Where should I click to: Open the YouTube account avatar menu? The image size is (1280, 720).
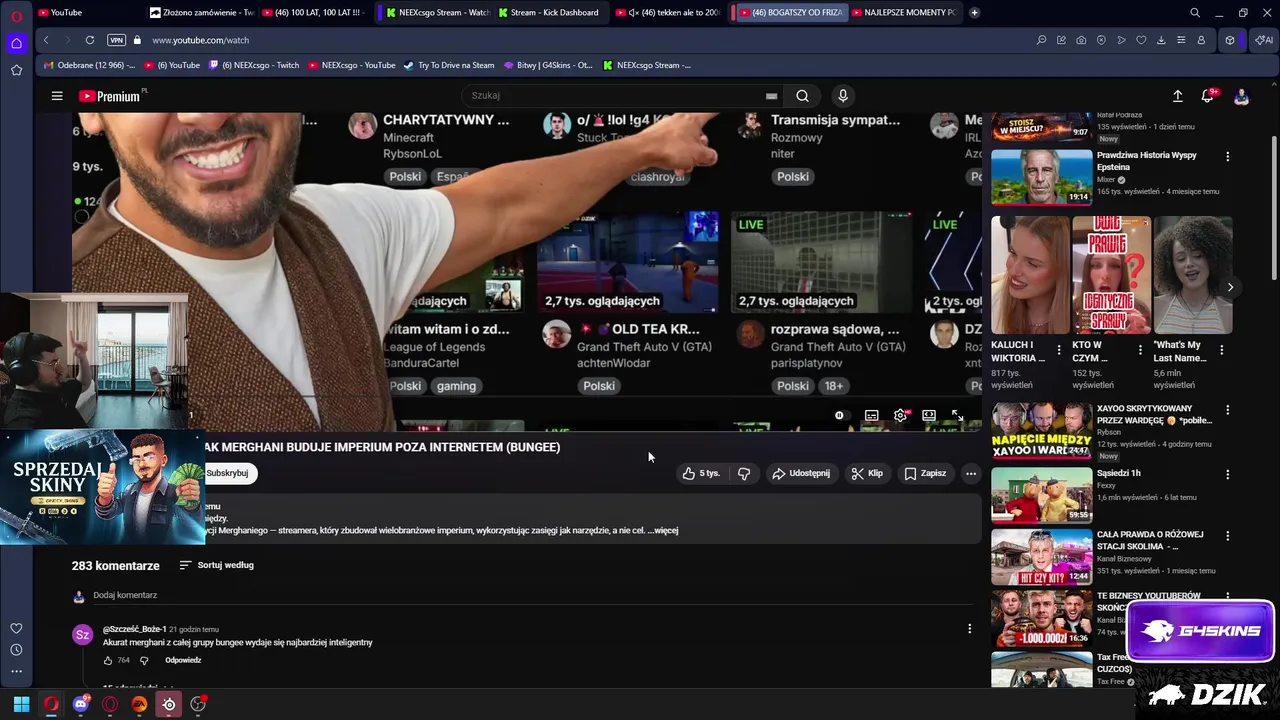[1241, 96]
